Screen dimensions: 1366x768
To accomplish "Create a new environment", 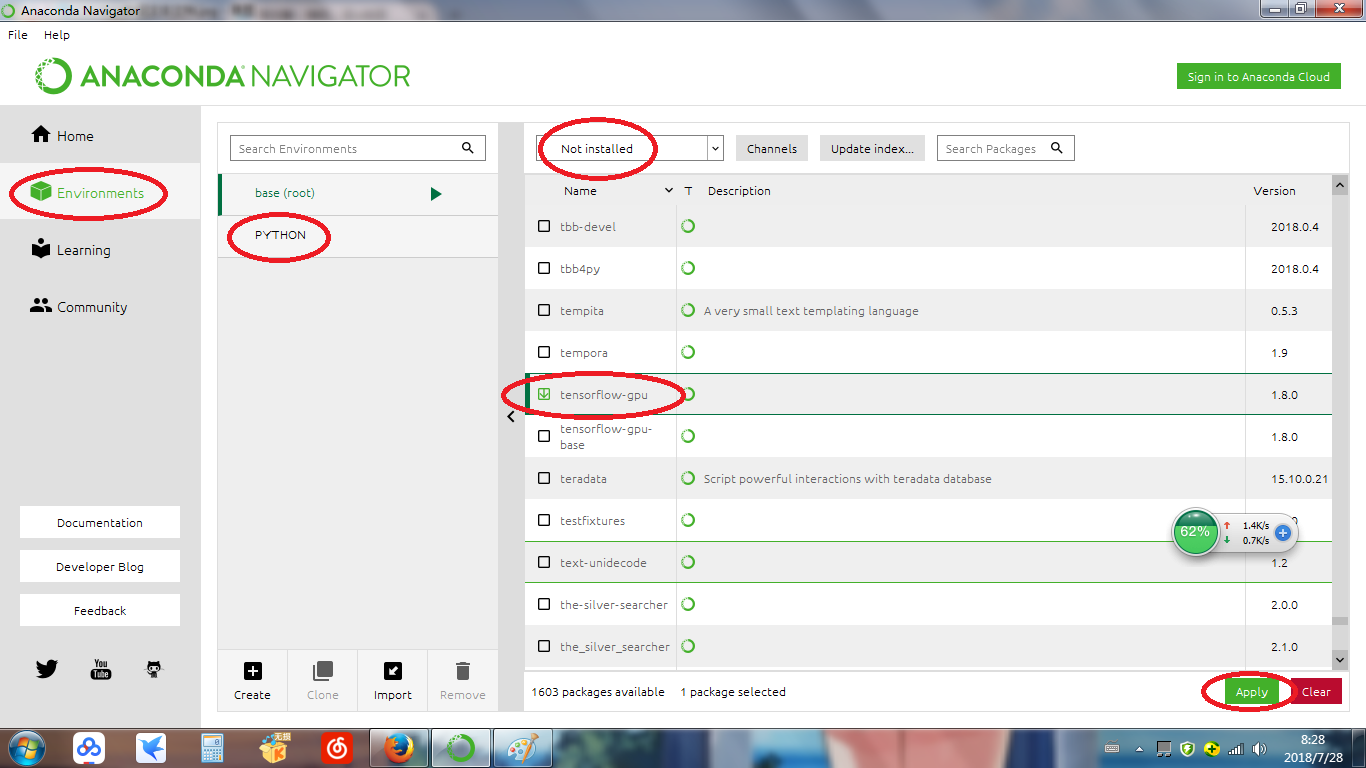I will (253, 681).
